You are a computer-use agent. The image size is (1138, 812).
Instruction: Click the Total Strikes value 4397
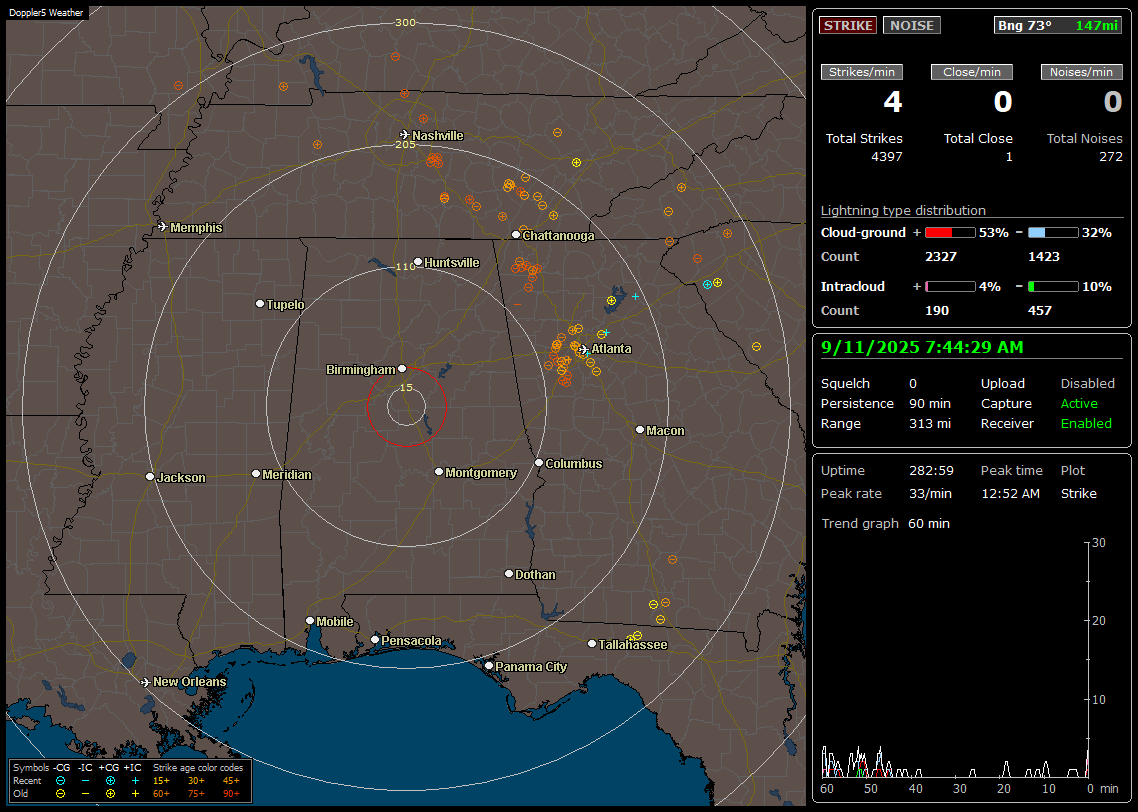887,157
